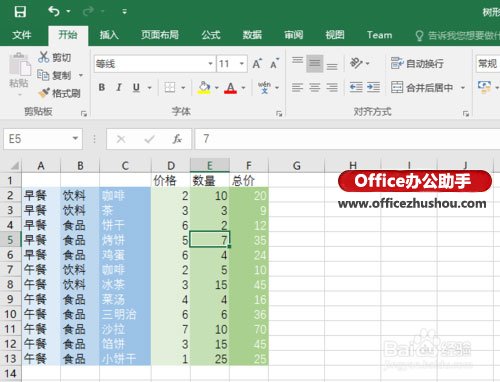Select column E header
Screen dimensions: 500x382
[210, 165]
